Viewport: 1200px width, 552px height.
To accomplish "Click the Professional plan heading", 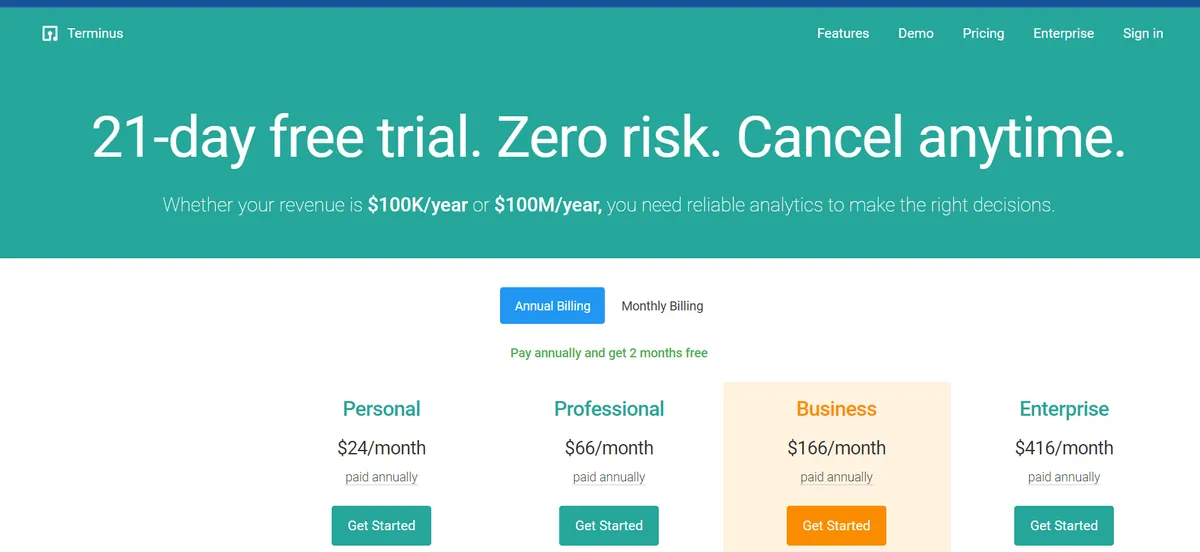I will (x=609, y=409).
